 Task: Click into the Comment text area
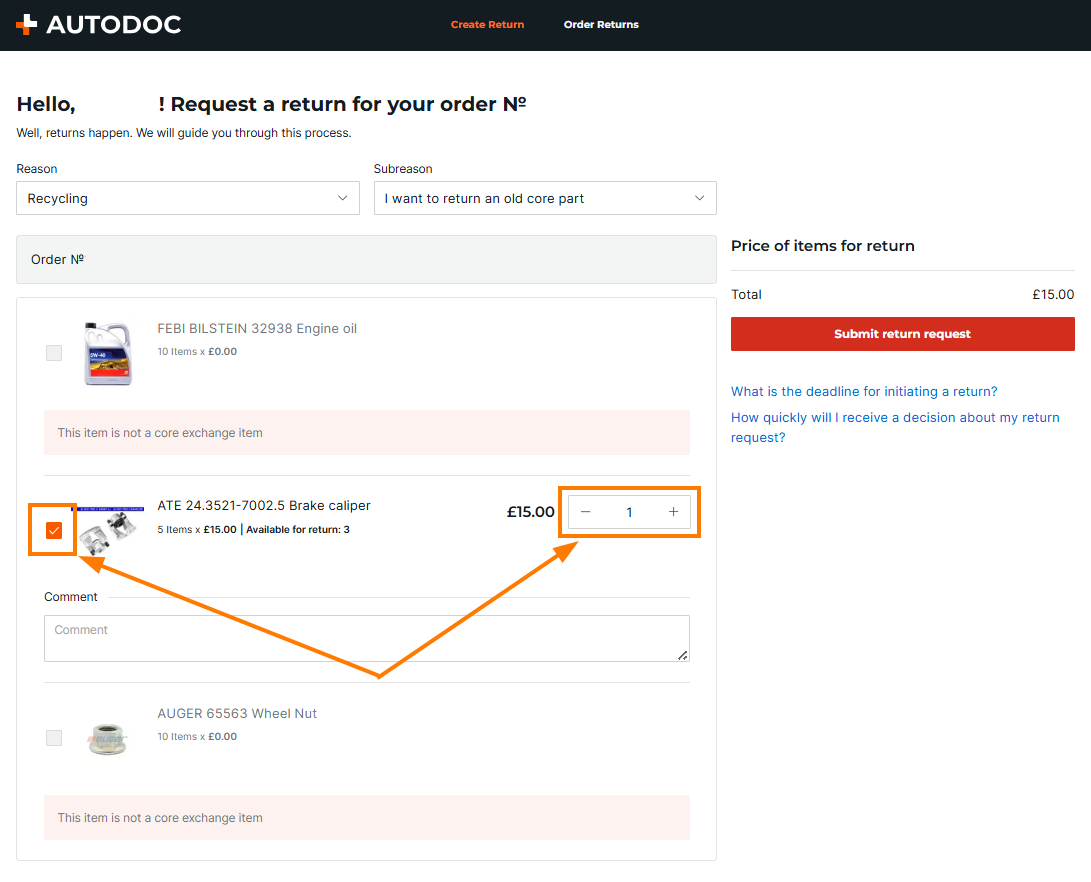point(366,638)
